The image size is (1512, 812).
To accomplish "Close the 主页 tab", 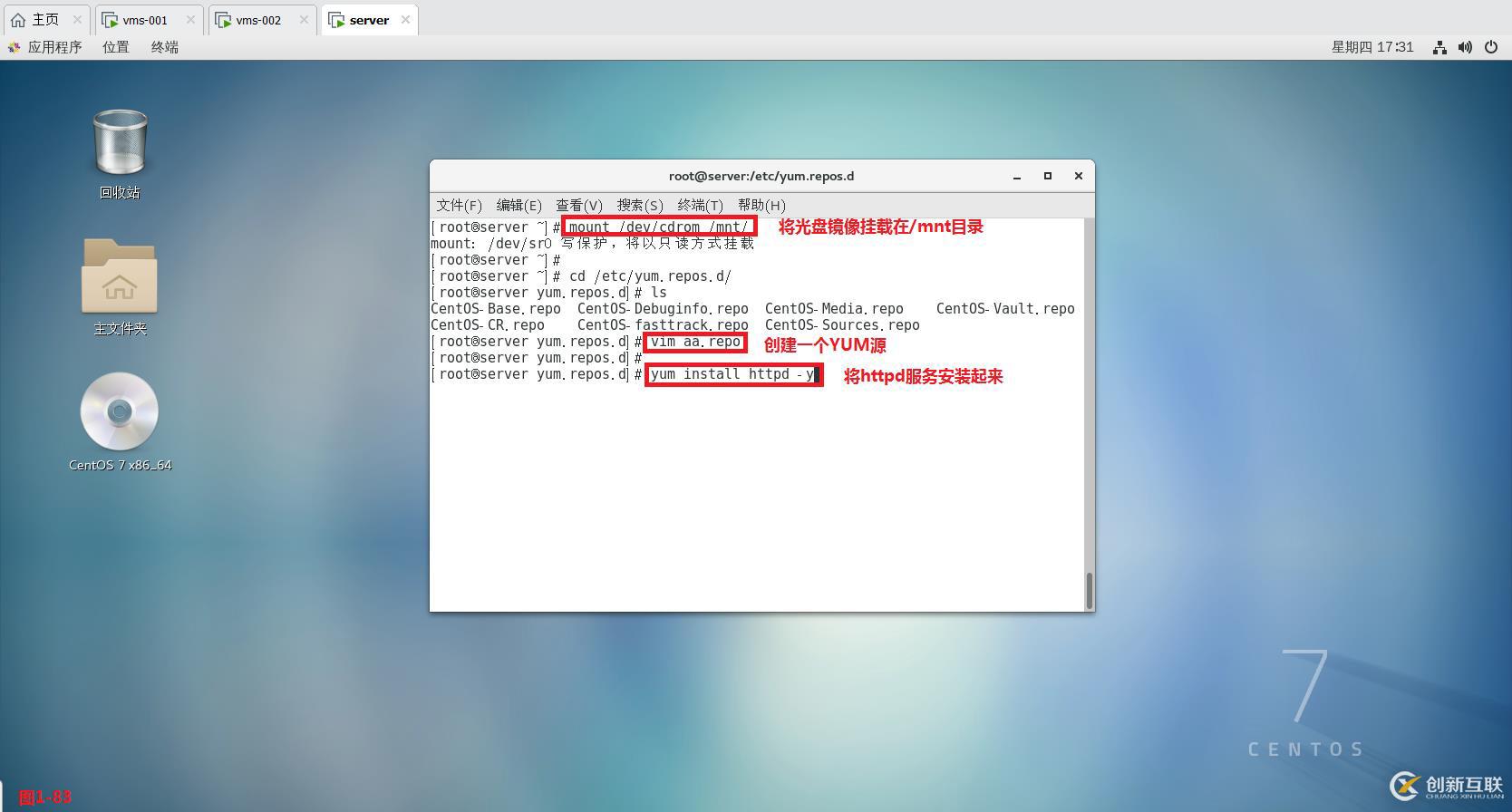I will pyautogui.click(x=77, y=20).
